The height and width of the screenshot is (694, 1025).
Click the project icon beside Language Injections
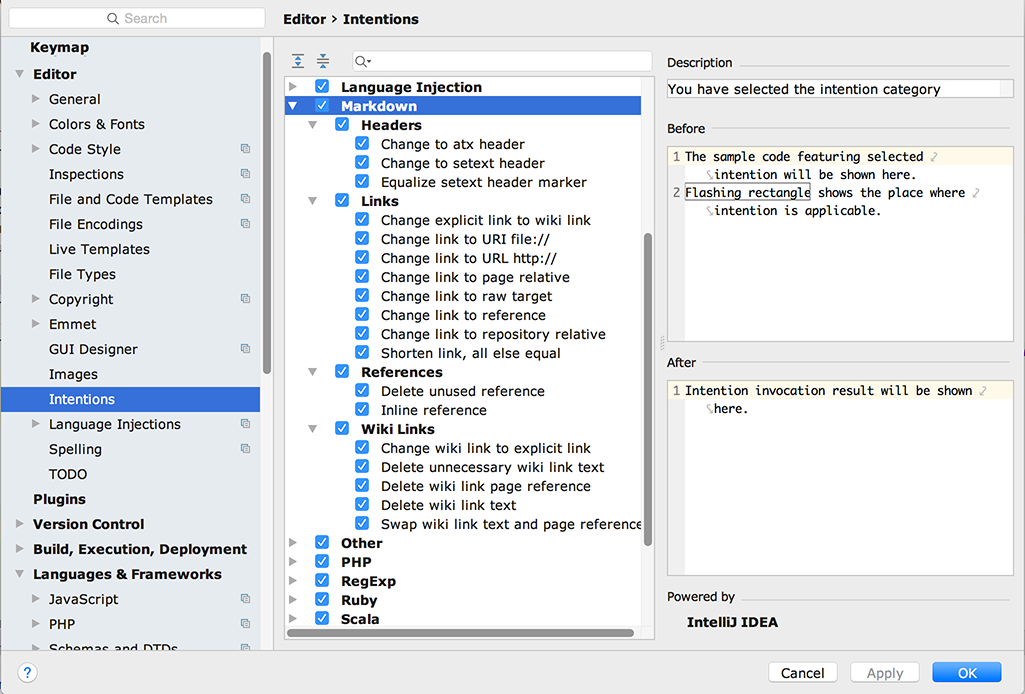pyautogui.click(x=245, y=424)
